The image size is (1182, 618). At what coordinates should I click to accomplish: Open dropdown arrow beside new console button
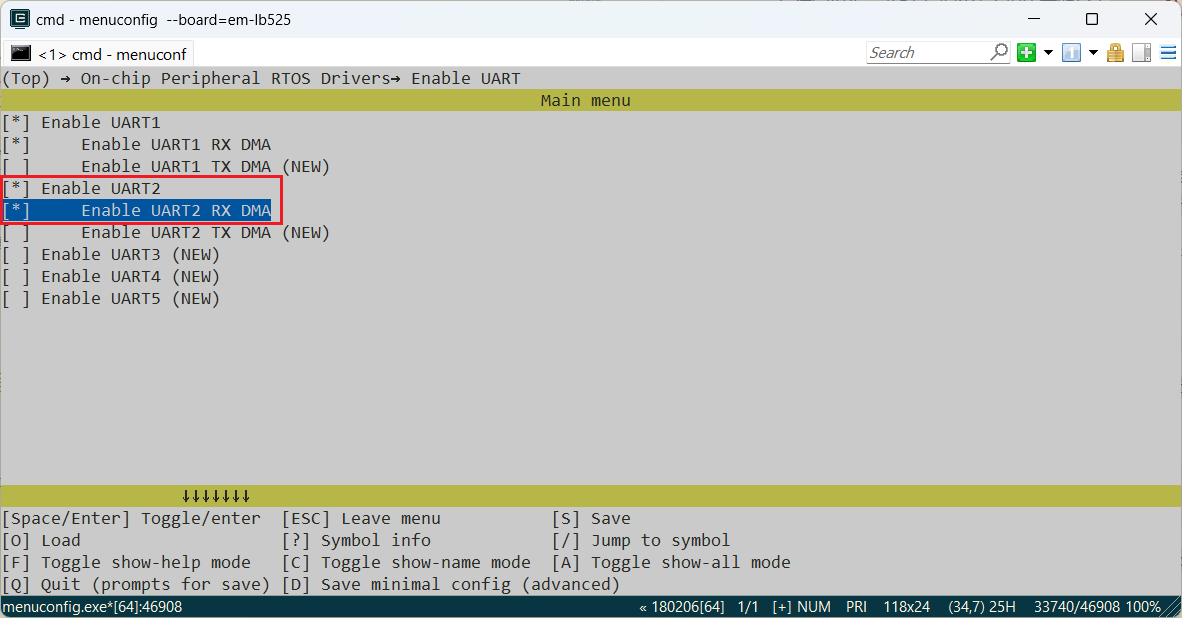(x=1048, y=53)
